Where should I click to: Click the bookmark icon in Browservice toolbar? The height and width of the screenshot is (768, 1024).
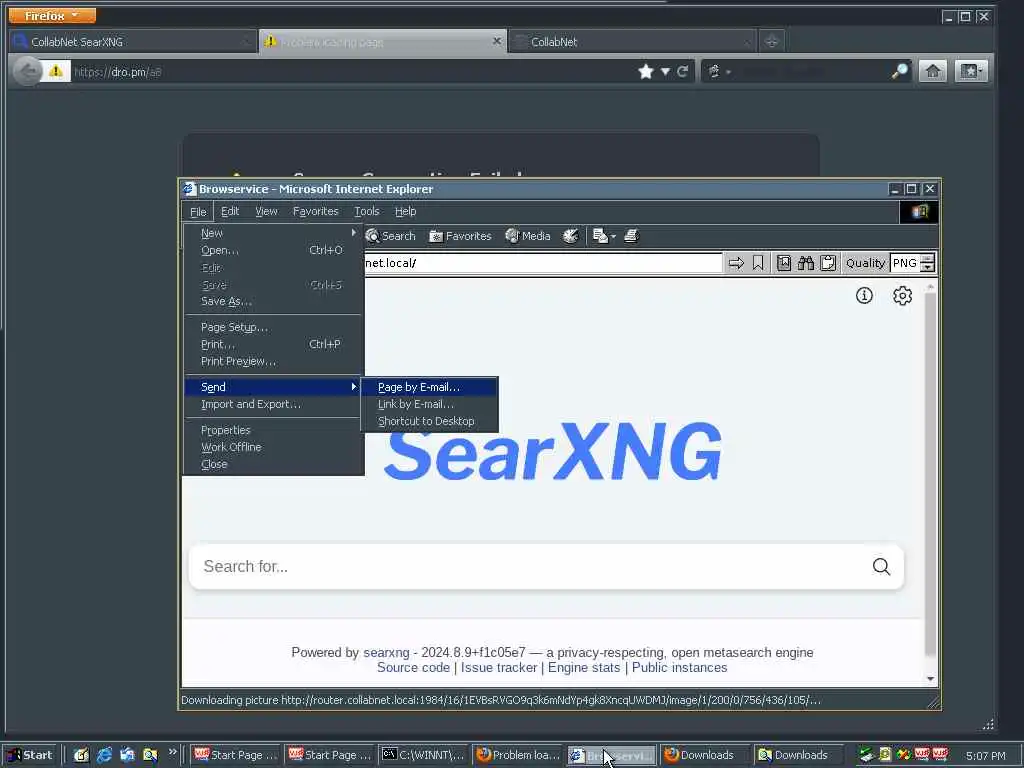[x=758, y=263]
